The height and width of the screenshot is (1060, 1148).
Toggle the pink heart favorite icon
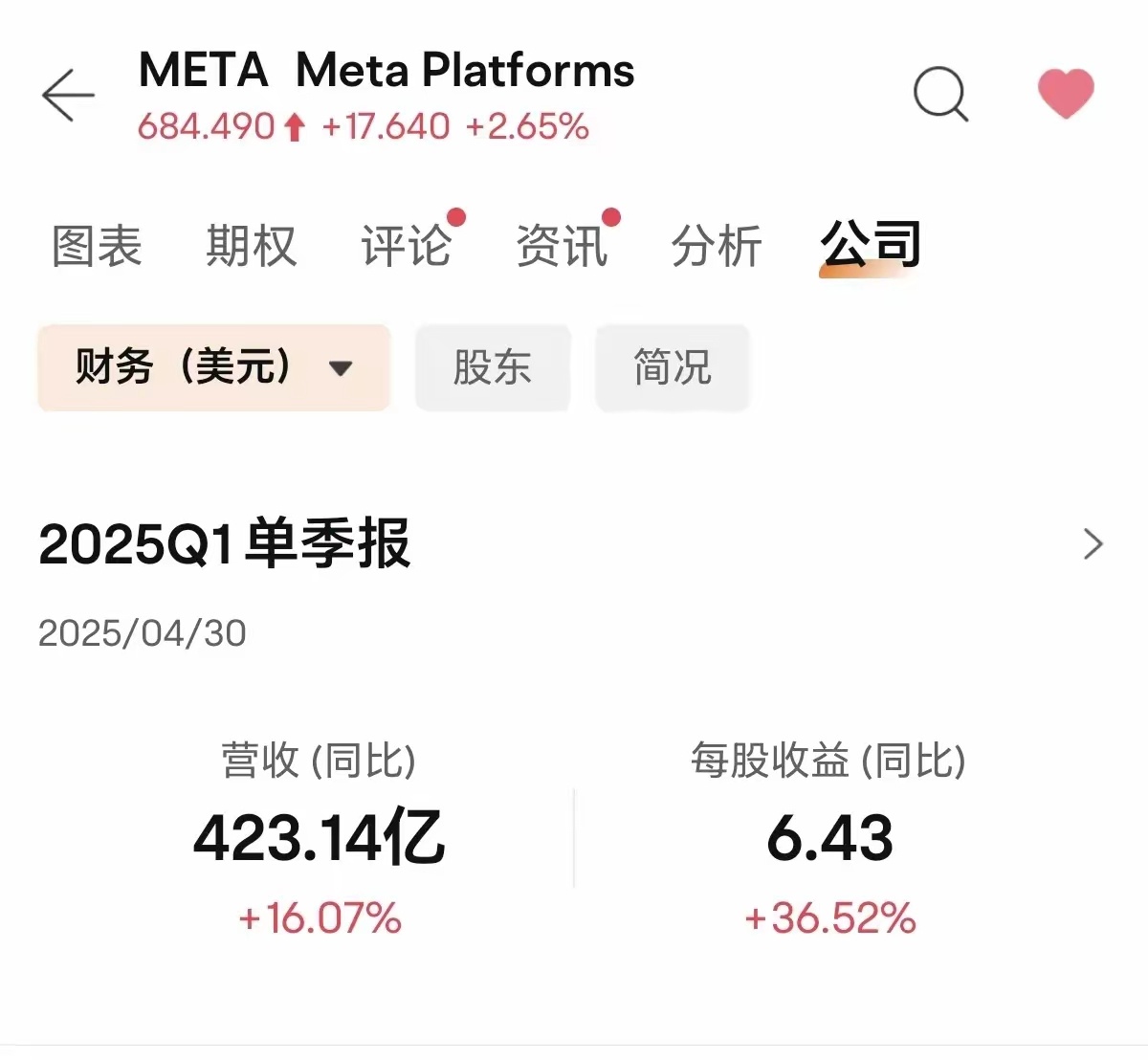pos(1066,94)
